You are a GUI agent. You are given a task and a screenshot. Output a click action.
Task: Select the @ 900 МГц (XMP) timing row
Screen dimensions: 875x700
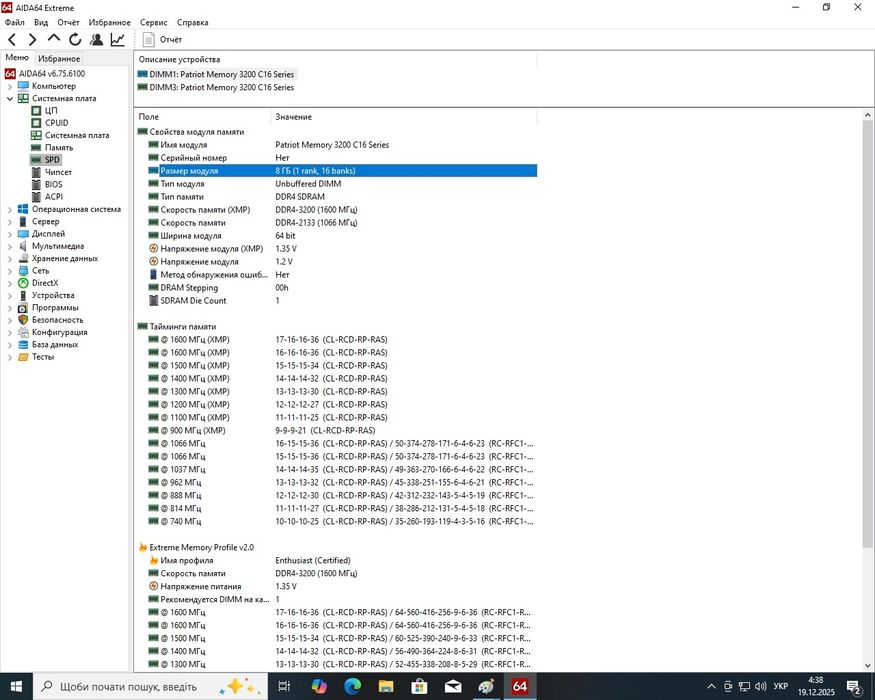(342, 431)
